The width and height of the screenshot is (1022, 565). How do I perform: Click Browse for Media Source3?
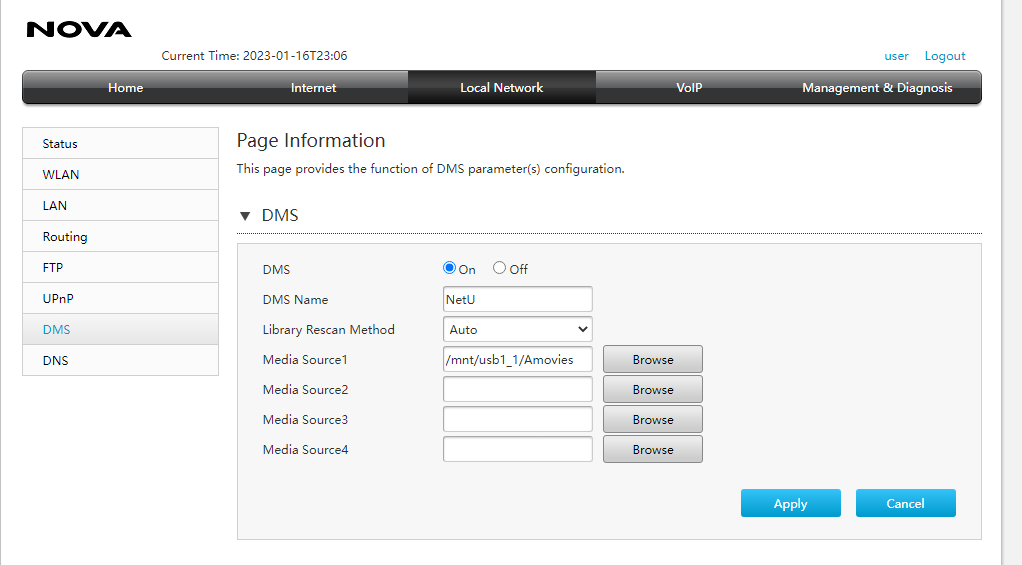click(652, 419)
